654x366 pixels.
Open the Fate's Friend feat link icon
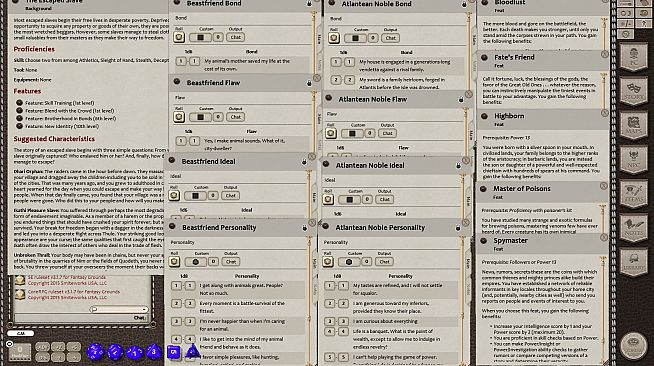coord(484,58)
